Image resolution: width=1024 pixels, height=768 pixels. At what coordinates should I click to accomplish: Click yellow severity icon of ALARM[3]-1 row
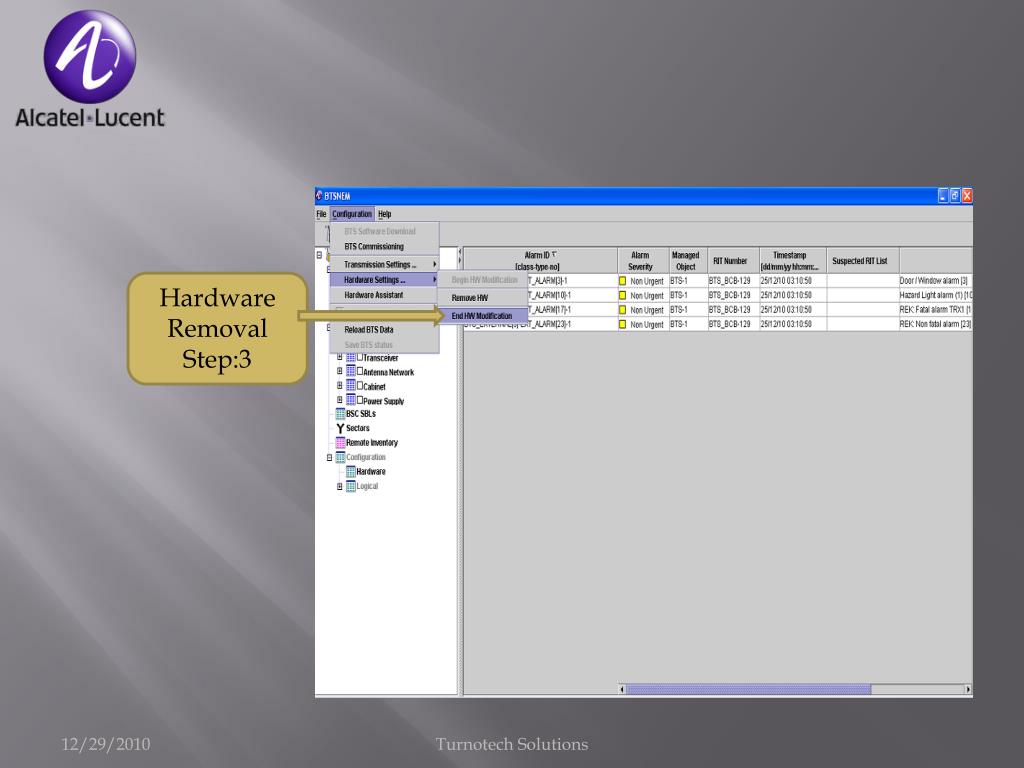point(622,281)
